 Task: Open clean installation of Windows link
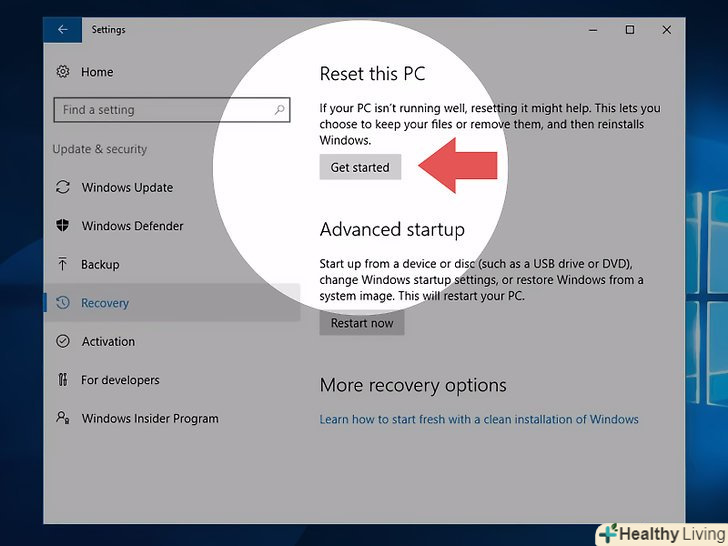(x=479, y=419)
